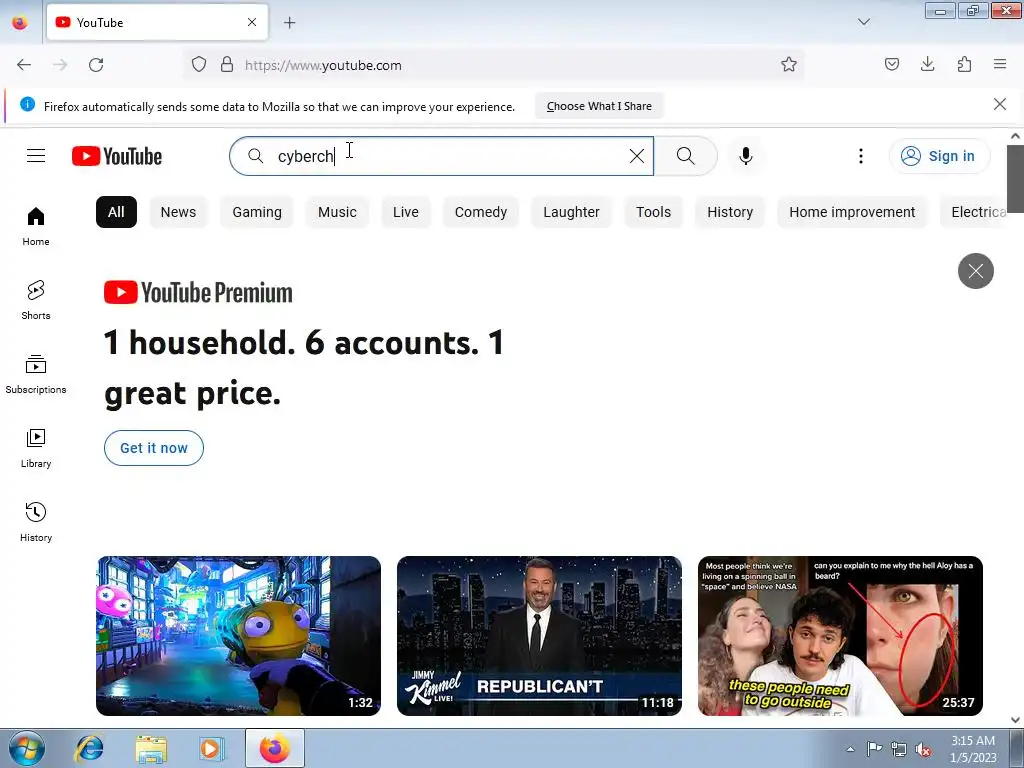Open tracking protection shield panel
Screen dimensions: 1024x768
(199, 65)
